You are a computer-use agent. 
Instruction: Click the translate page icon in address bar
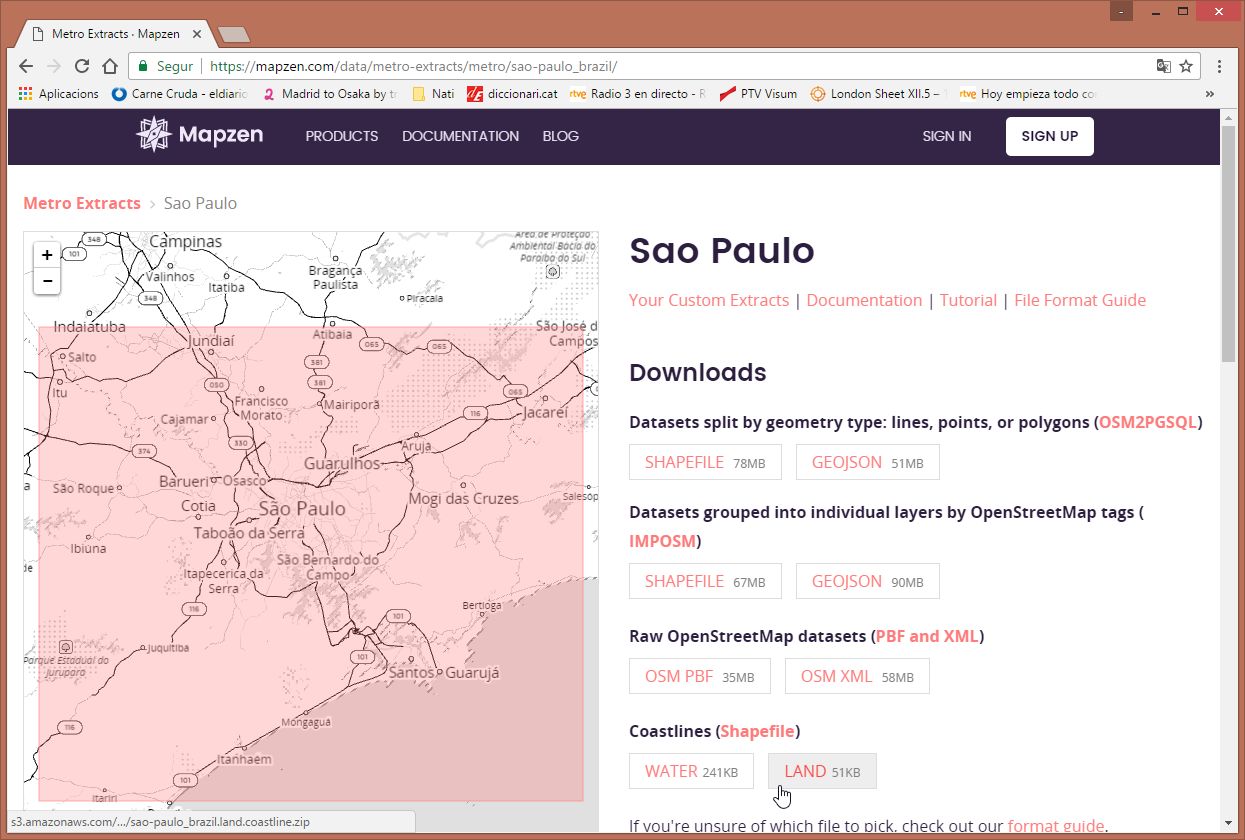tap(1163, 66)
